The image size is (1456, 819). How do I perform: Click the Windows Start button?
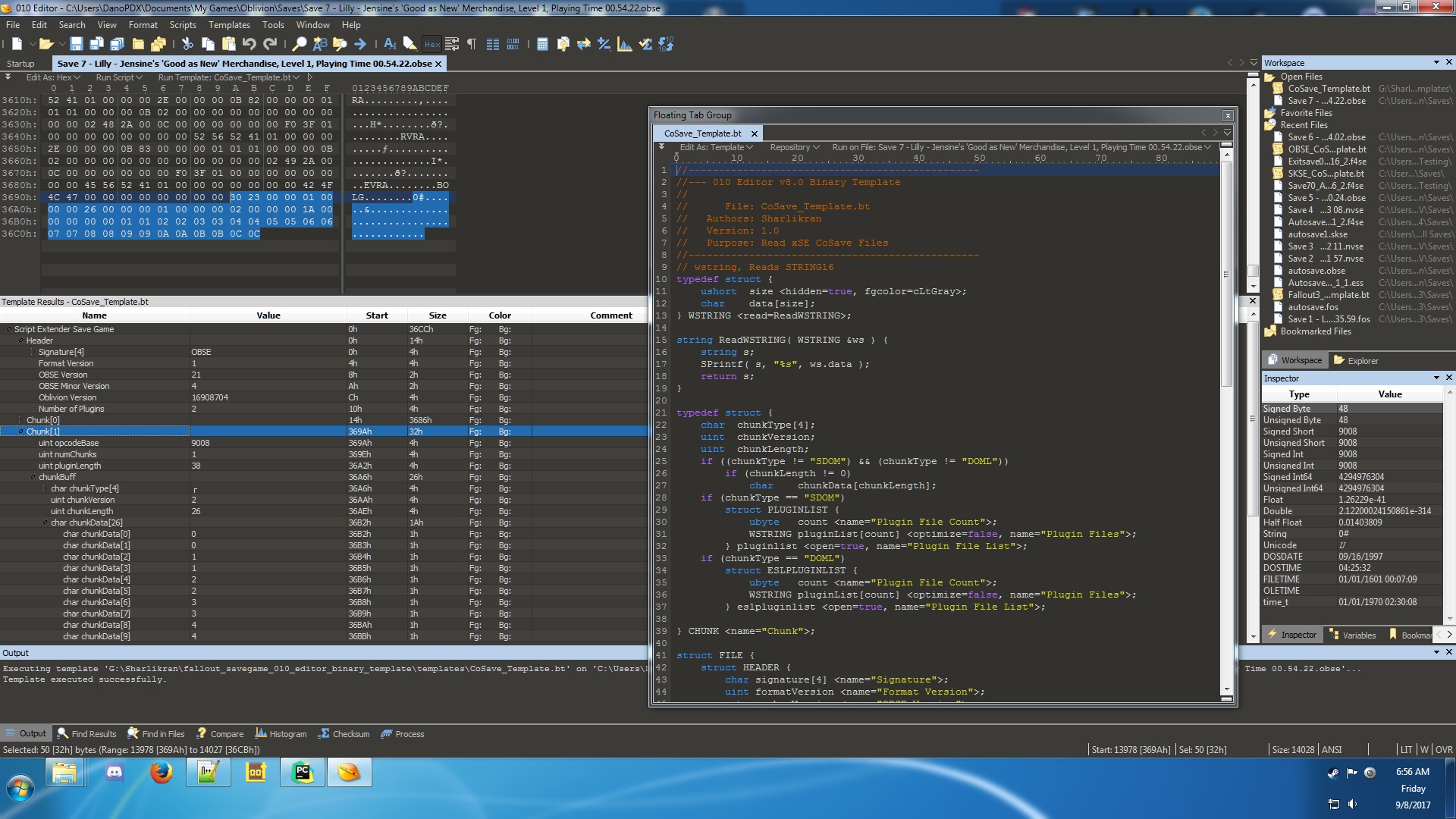coord(20,788)
